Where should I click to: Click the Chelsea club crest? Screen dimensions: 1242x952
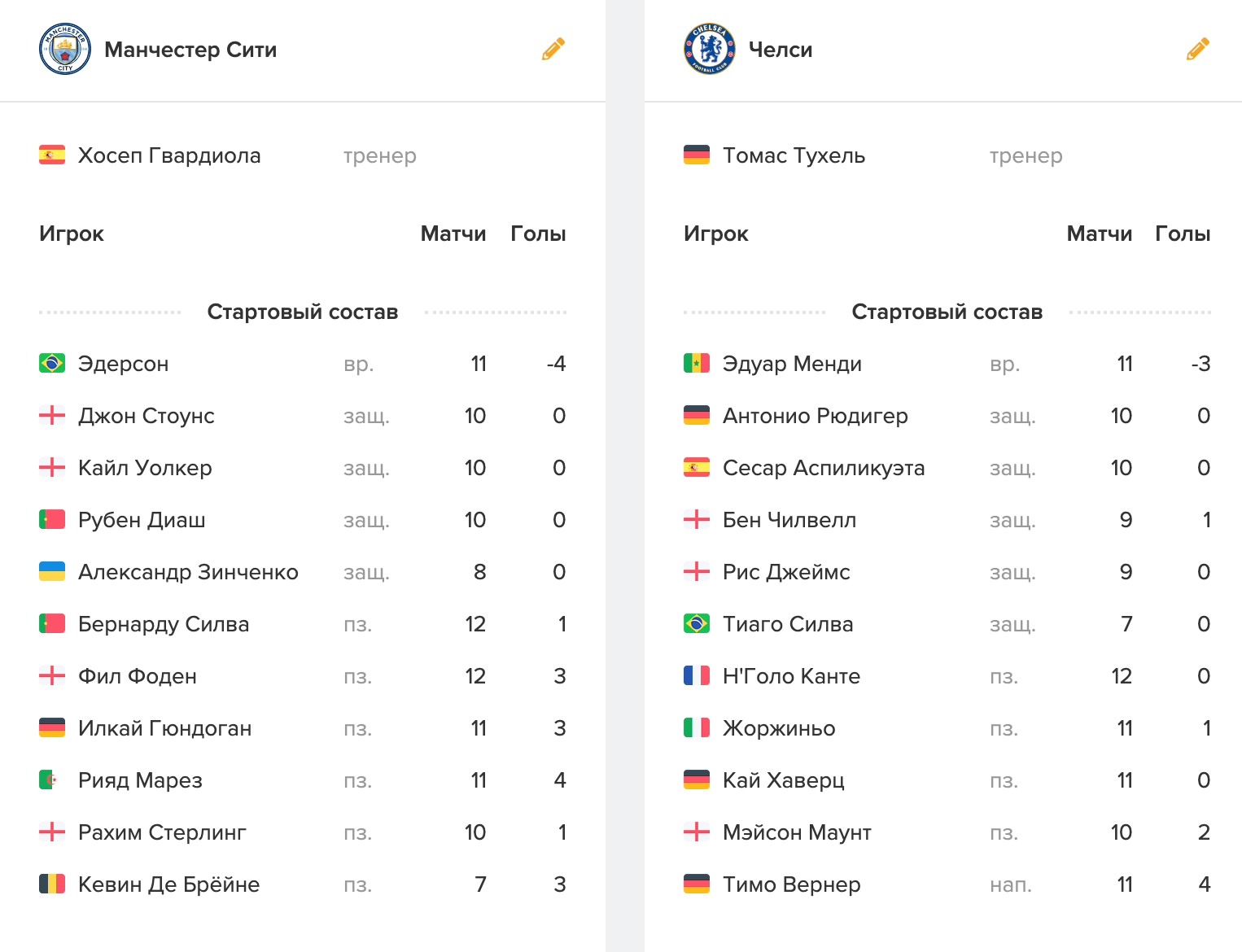pyautogui.click(x=710, y=49)
